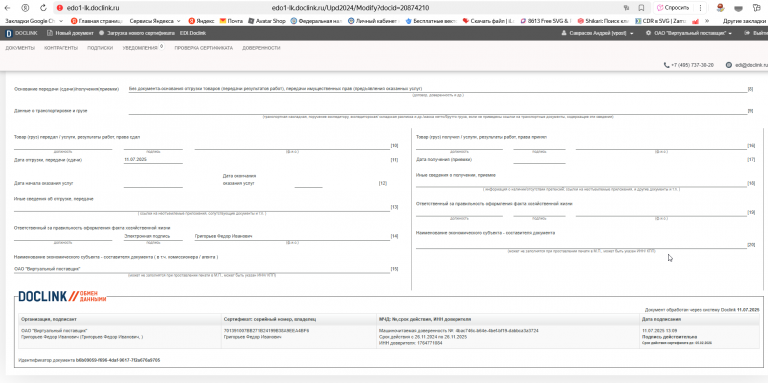Click the notifications counter badge
Viewport: 768px width, 383px height.
point(162,46)
